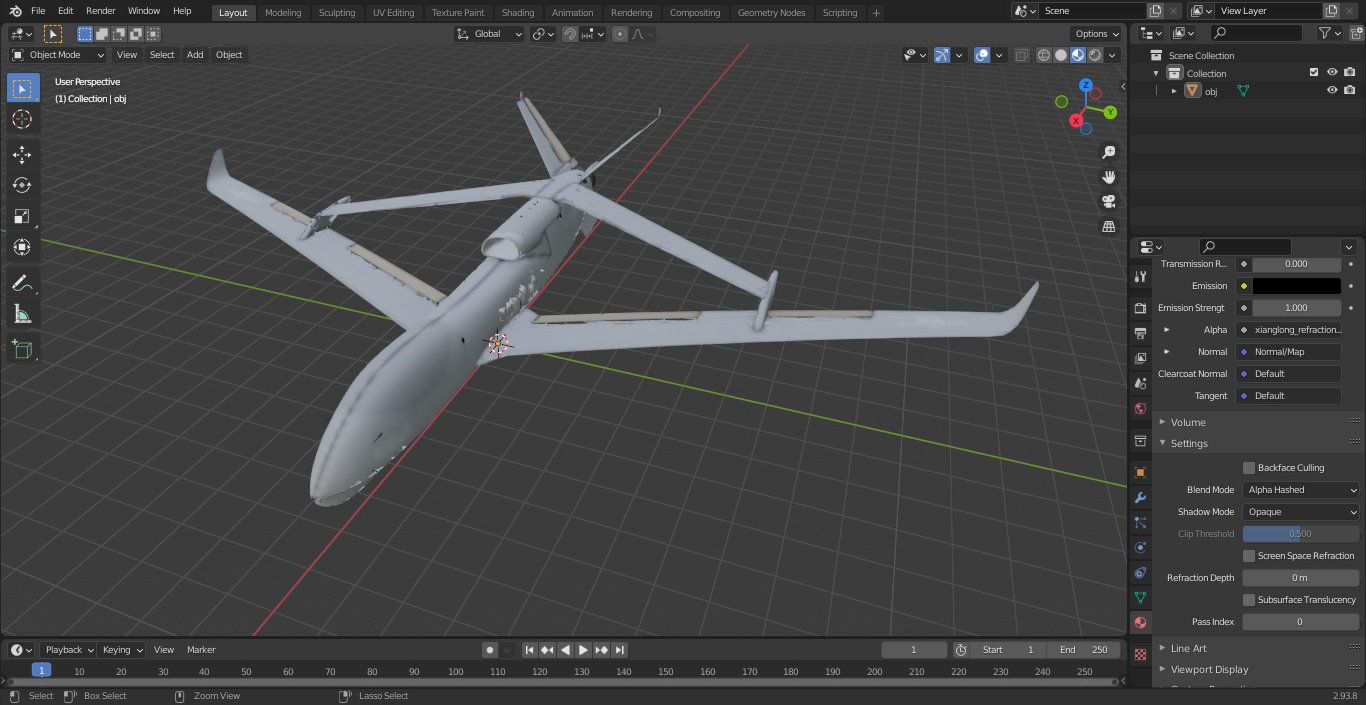Screen dimensions: 1366x705
Task: Toggle render camera icon for obj
Action: pos(1350,90)
